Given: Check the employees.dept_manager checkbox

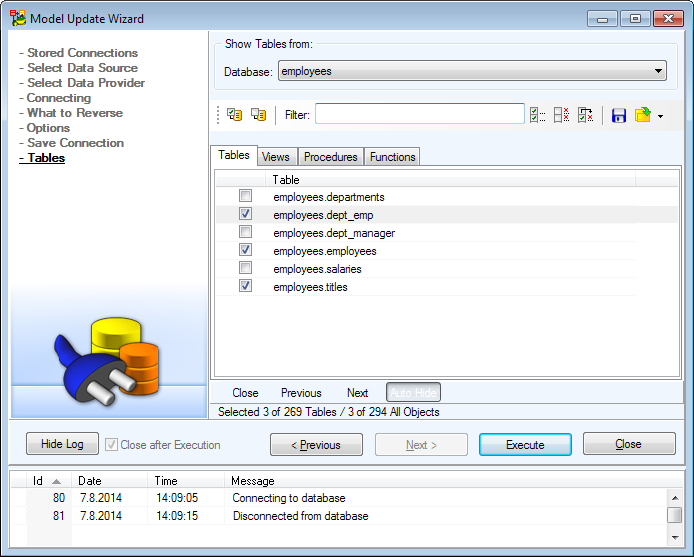Looking at the screenshot, I should tap(245, 232).
